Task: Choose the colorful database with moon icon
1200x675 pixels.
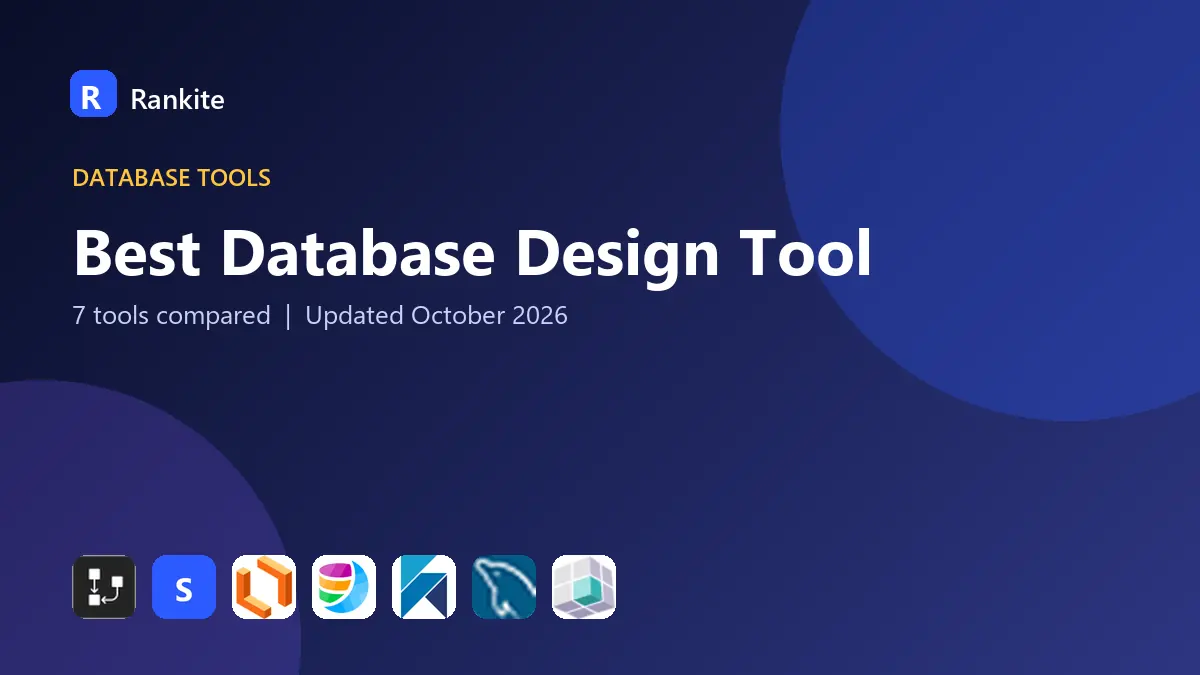Action: [344, 587]
